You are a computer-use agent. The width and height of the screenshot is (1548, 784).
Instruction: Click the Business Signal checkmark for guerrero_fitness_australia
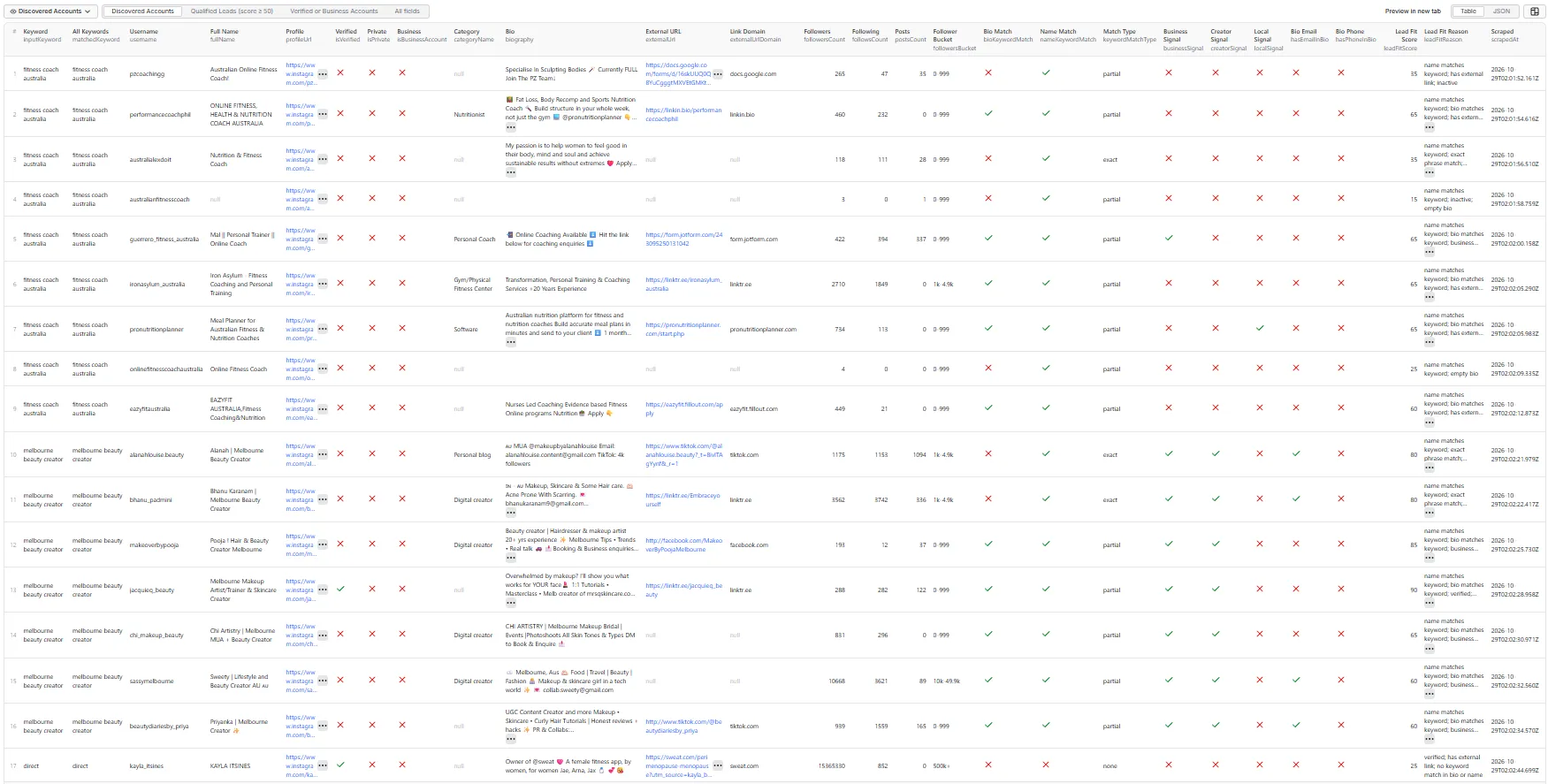click(x=1169, y=238)
